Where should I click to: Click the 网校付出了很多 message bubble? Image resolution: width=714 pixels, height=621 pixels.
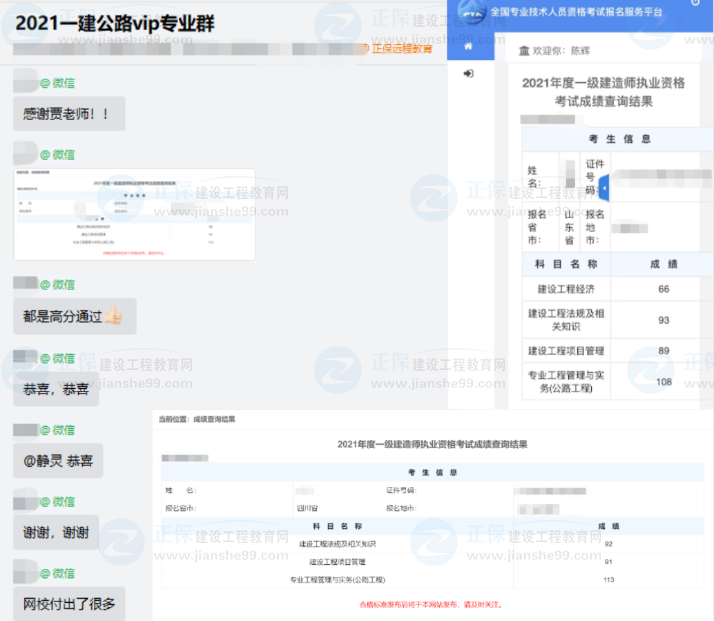tap(69, 603)
